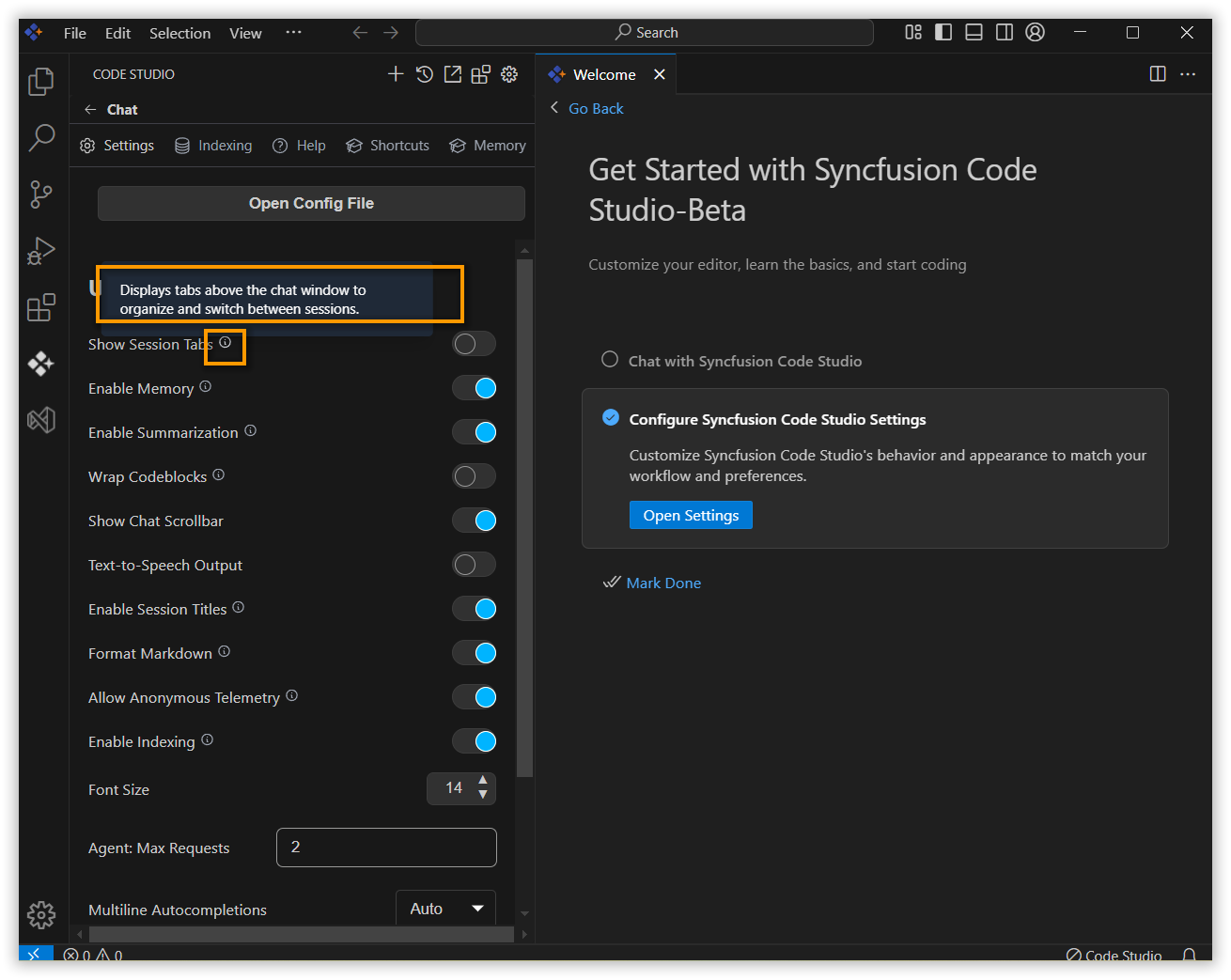Screen dimensions: 1231x980
Task: Open notifications bell in status bar
Action: tap(1189, 954)
